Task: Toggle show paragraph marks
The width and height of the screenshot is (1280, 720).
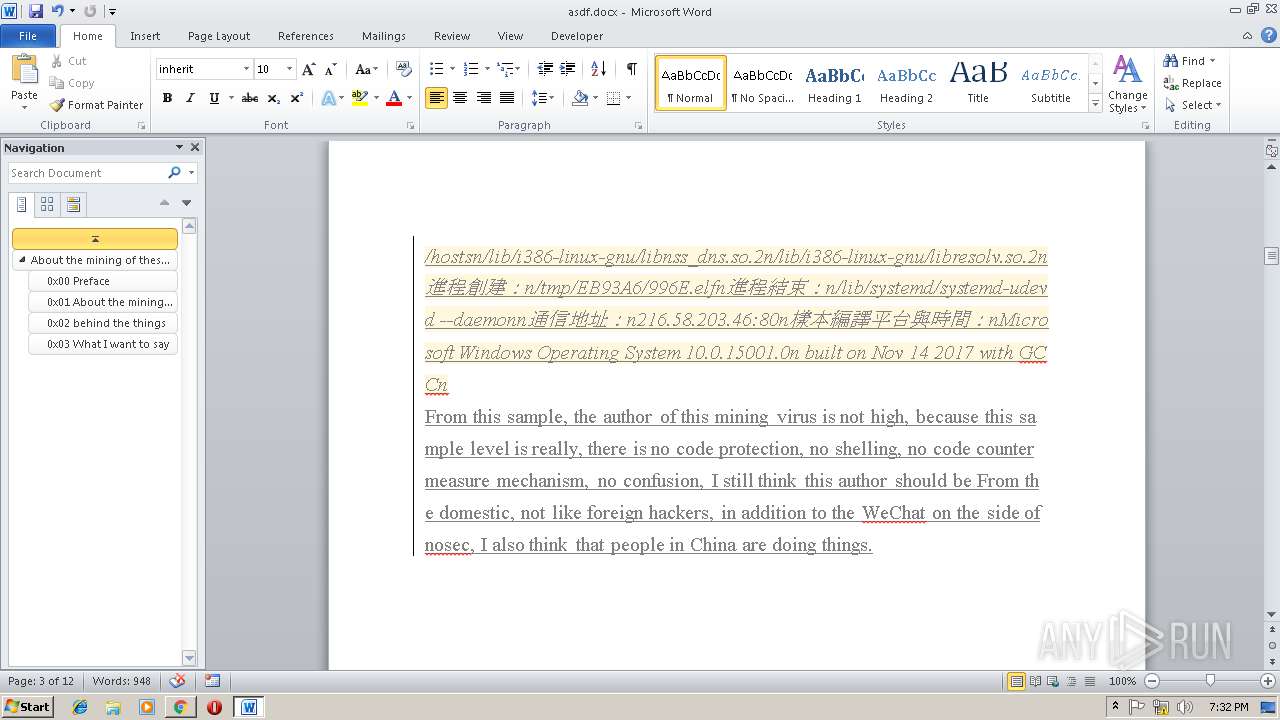Action: coord(632,69)
